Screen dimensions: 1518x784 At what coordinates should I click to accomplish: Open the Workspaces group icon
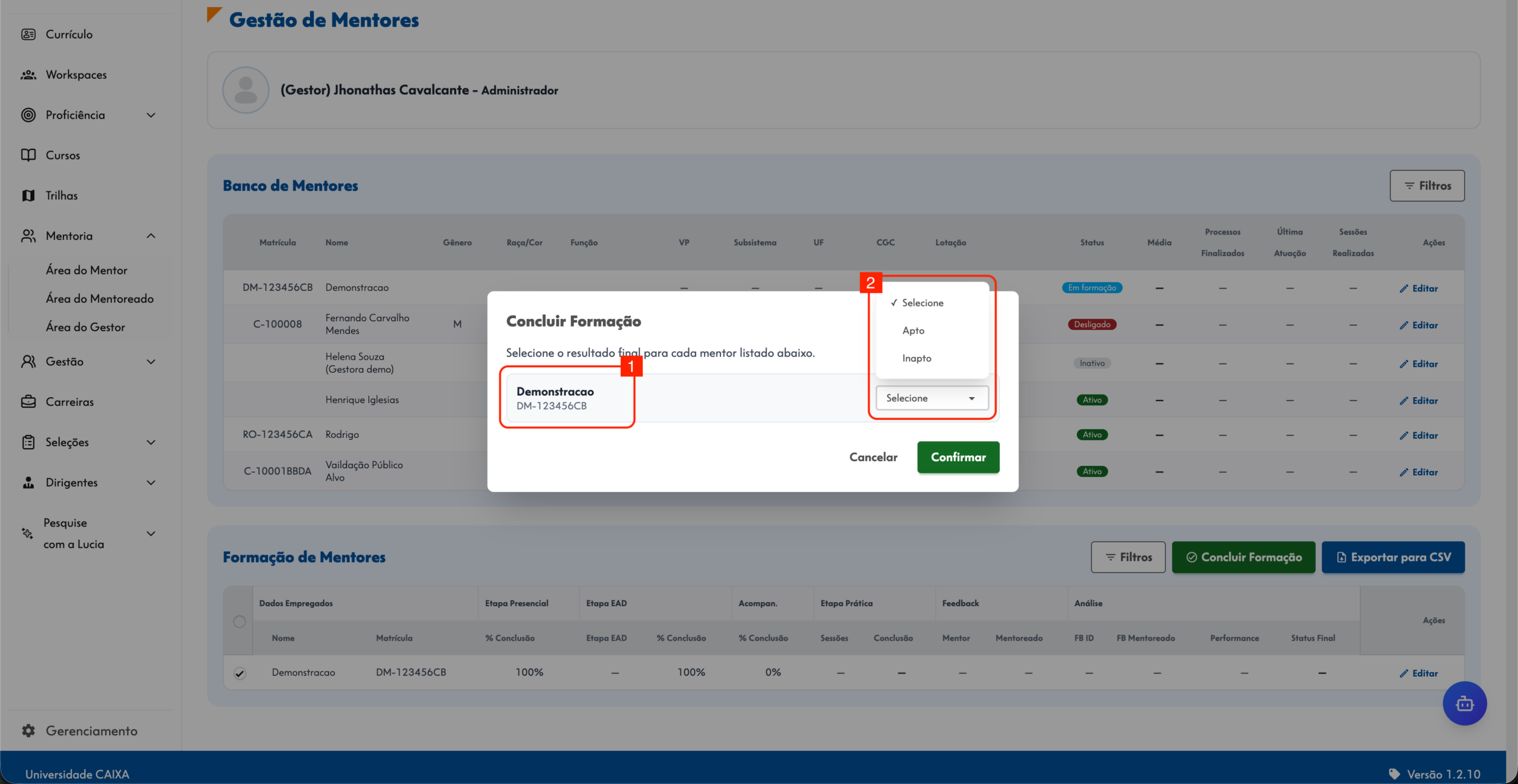tap(28, 75)
